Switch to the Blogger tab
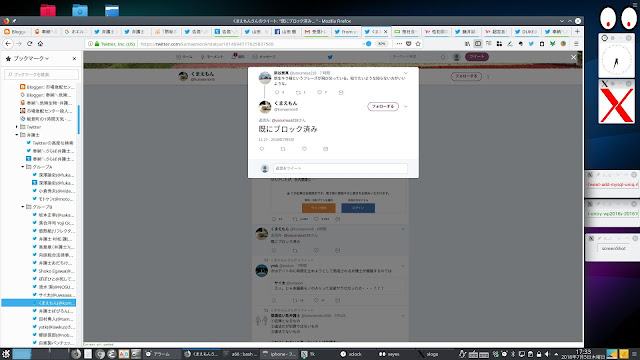Viewport: 640px width, 360px height. [15, 31]
